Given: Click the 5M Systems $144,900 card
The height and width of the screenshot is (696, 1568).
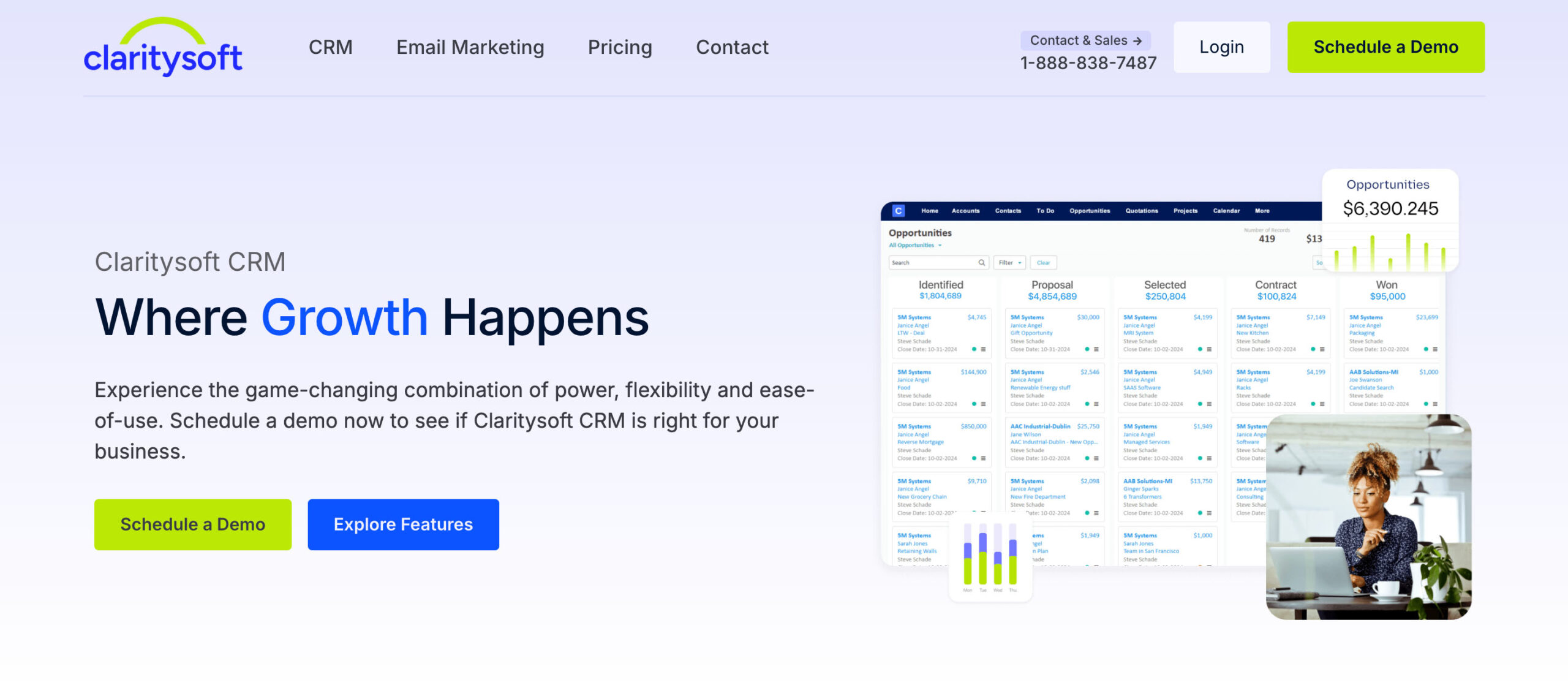Looking at the screenshot, I should 942,387.
